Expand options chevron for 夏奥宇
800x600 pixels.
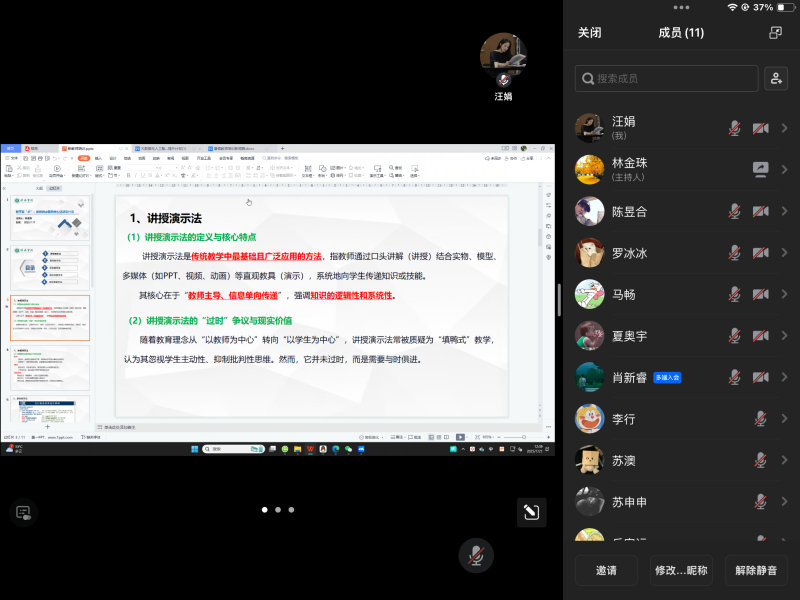point(785,336)
